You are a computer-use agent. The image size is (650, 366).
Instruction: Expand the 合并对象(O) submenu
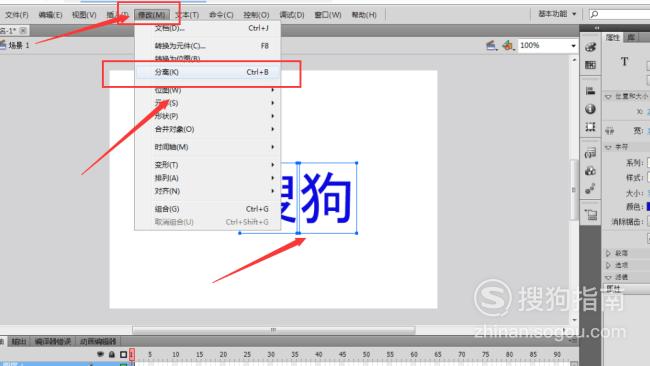pyautogui.click(x=208, y=129)
